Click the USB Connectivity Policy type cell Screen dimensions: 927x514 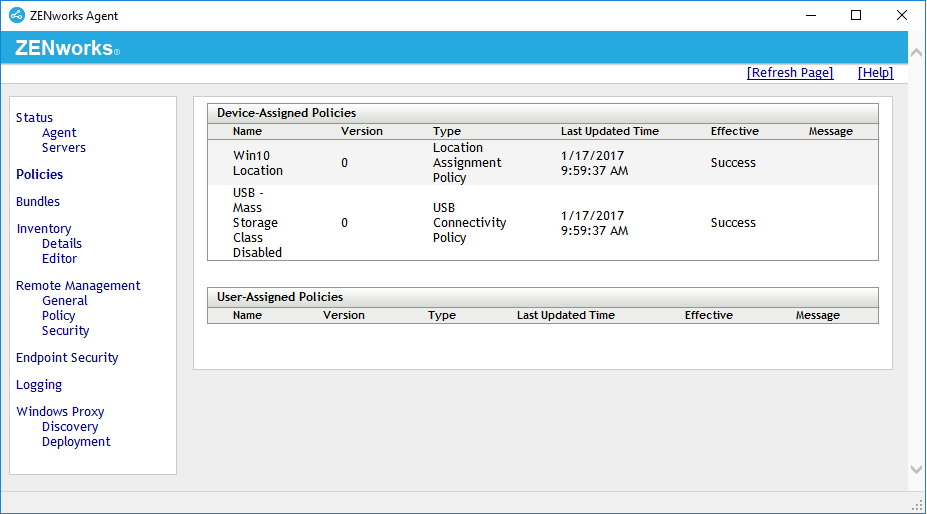[469, 223]
